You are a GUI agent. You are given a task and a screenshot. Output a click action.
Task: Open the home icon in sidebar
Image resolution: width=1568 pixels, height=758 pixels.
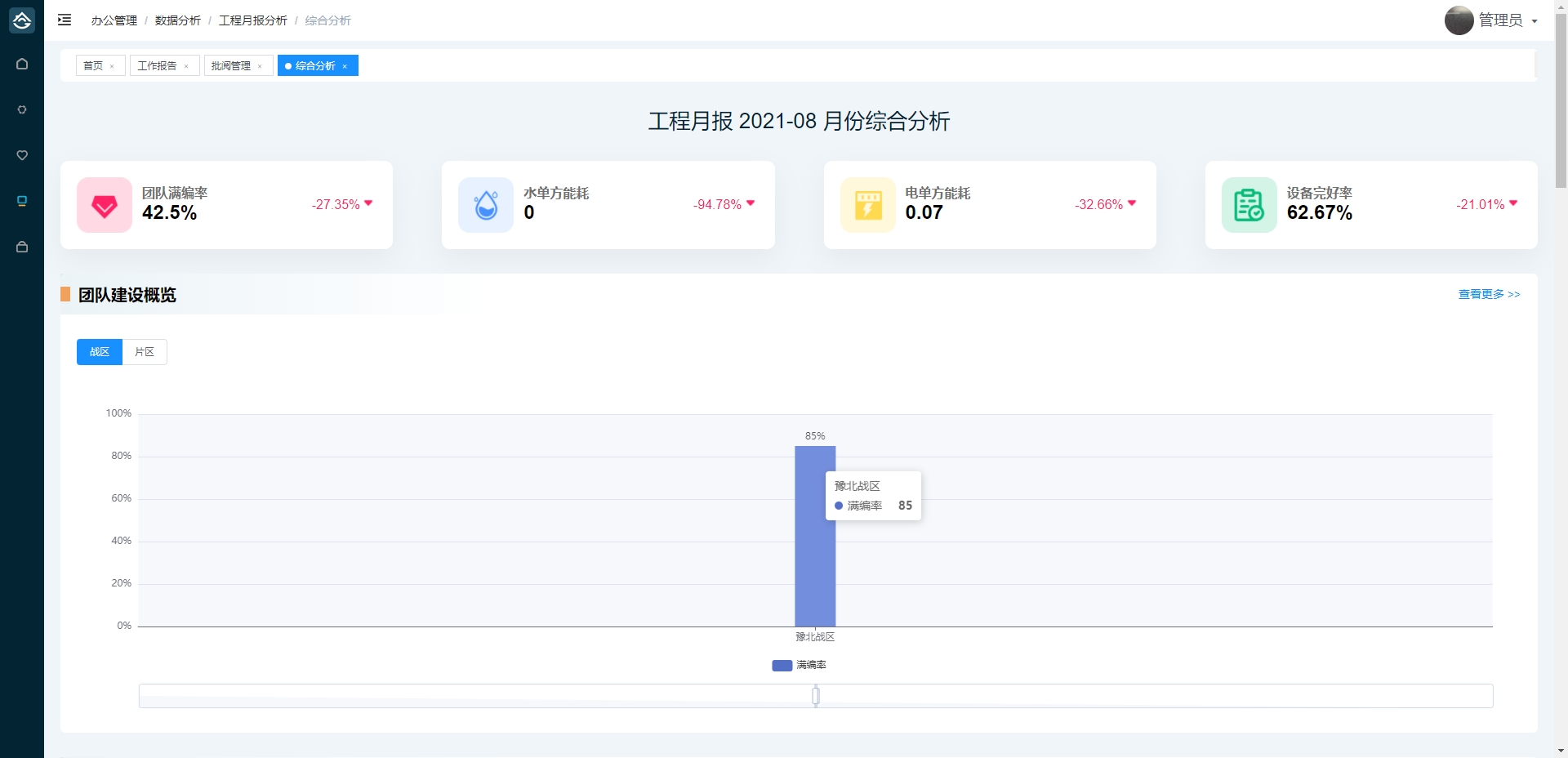[22, 64]
